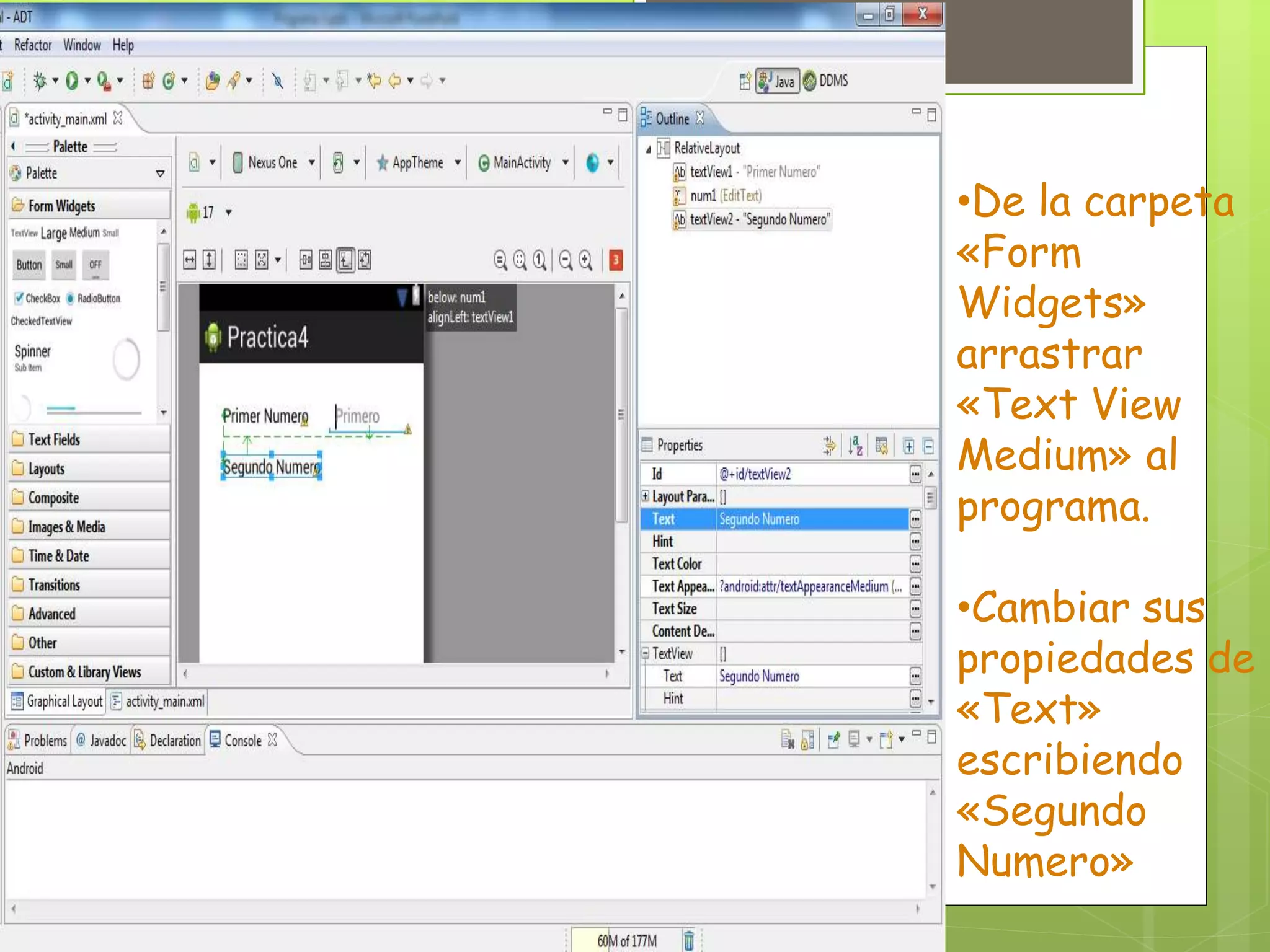Minimize the Outline panel

pyautogui.click(x=916, y=112)
